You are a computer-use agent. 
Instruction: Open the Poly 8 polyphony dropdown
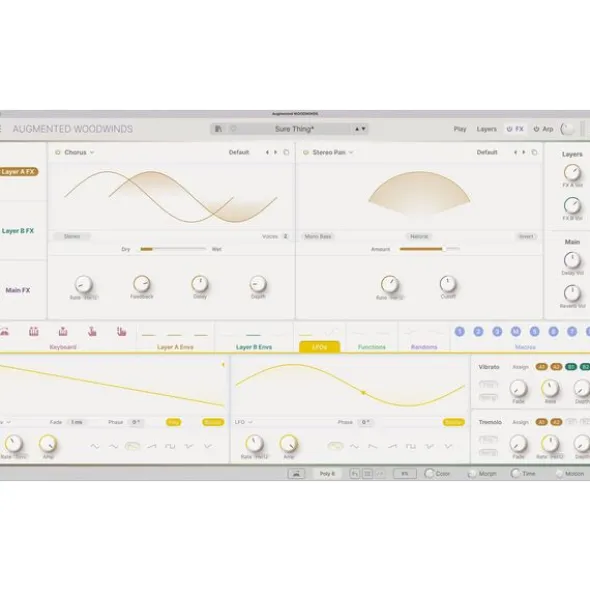click(327, 473)
